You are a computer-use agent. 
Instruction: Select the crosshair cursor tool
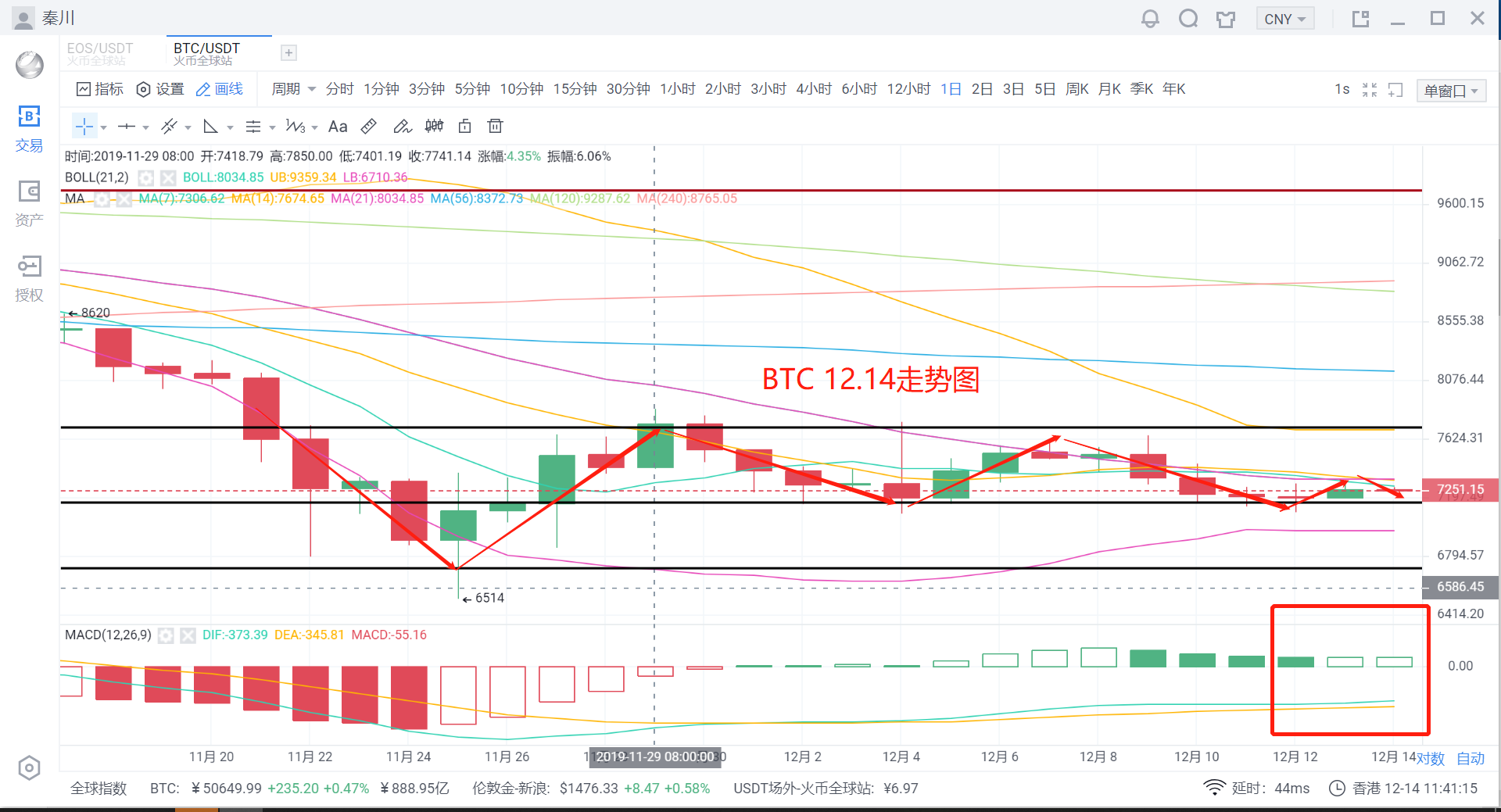tap(84, 126)
